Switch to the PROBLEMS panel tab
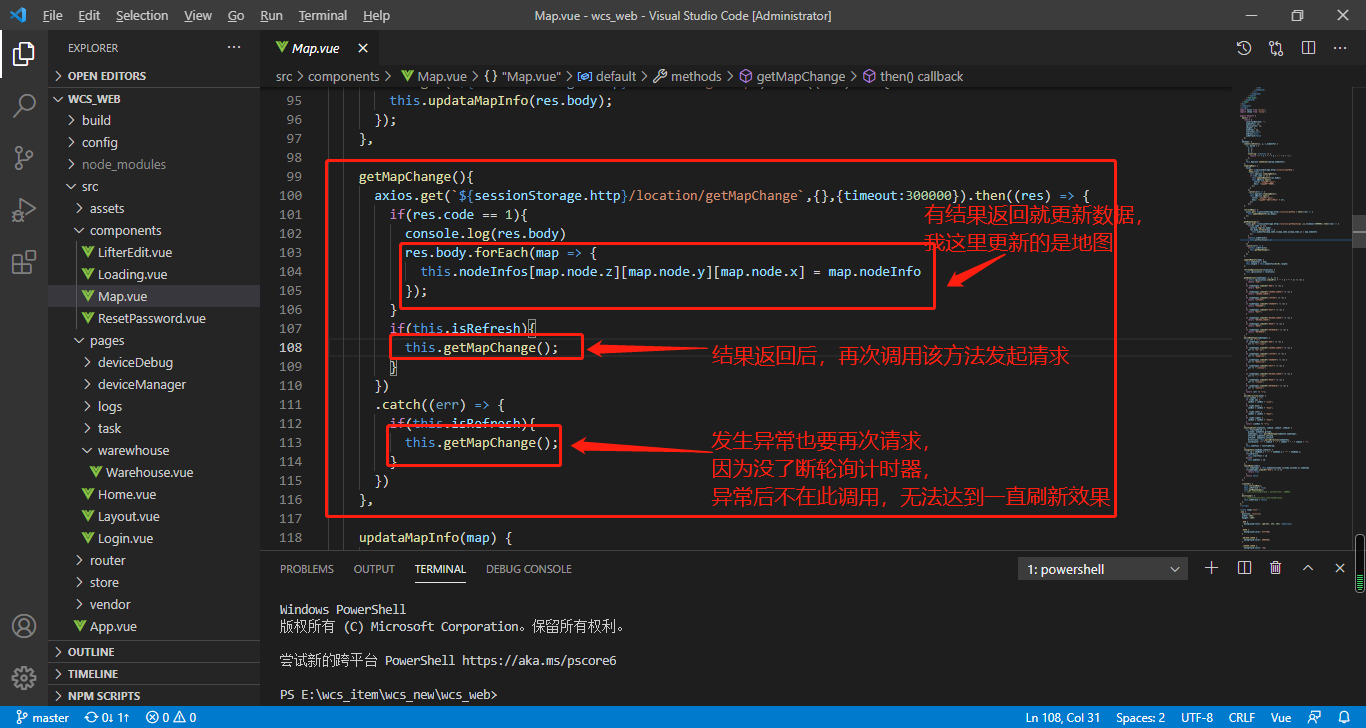1366x728 pixels. click(307, 569)
